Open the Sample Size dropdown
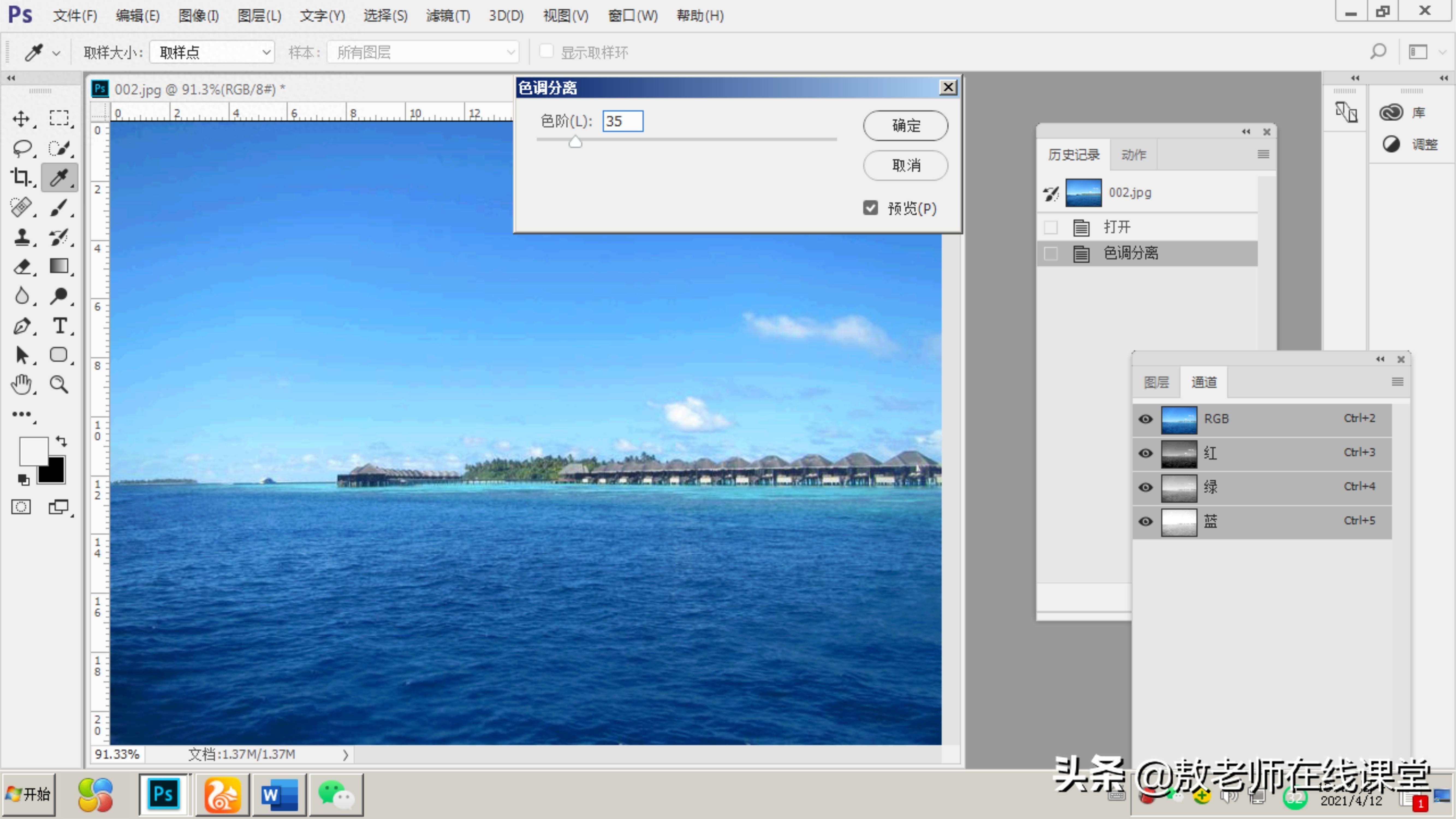The width and height of the screenshot is (1456, 819). point(212,53)
